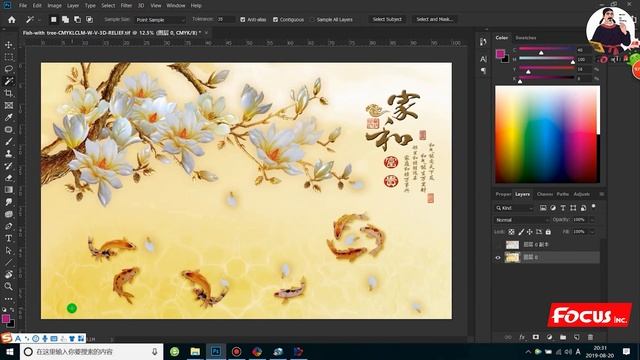Choose Add to Selection mode icon
The height and width of the screenshot is (360, 640).
(65, 20)
